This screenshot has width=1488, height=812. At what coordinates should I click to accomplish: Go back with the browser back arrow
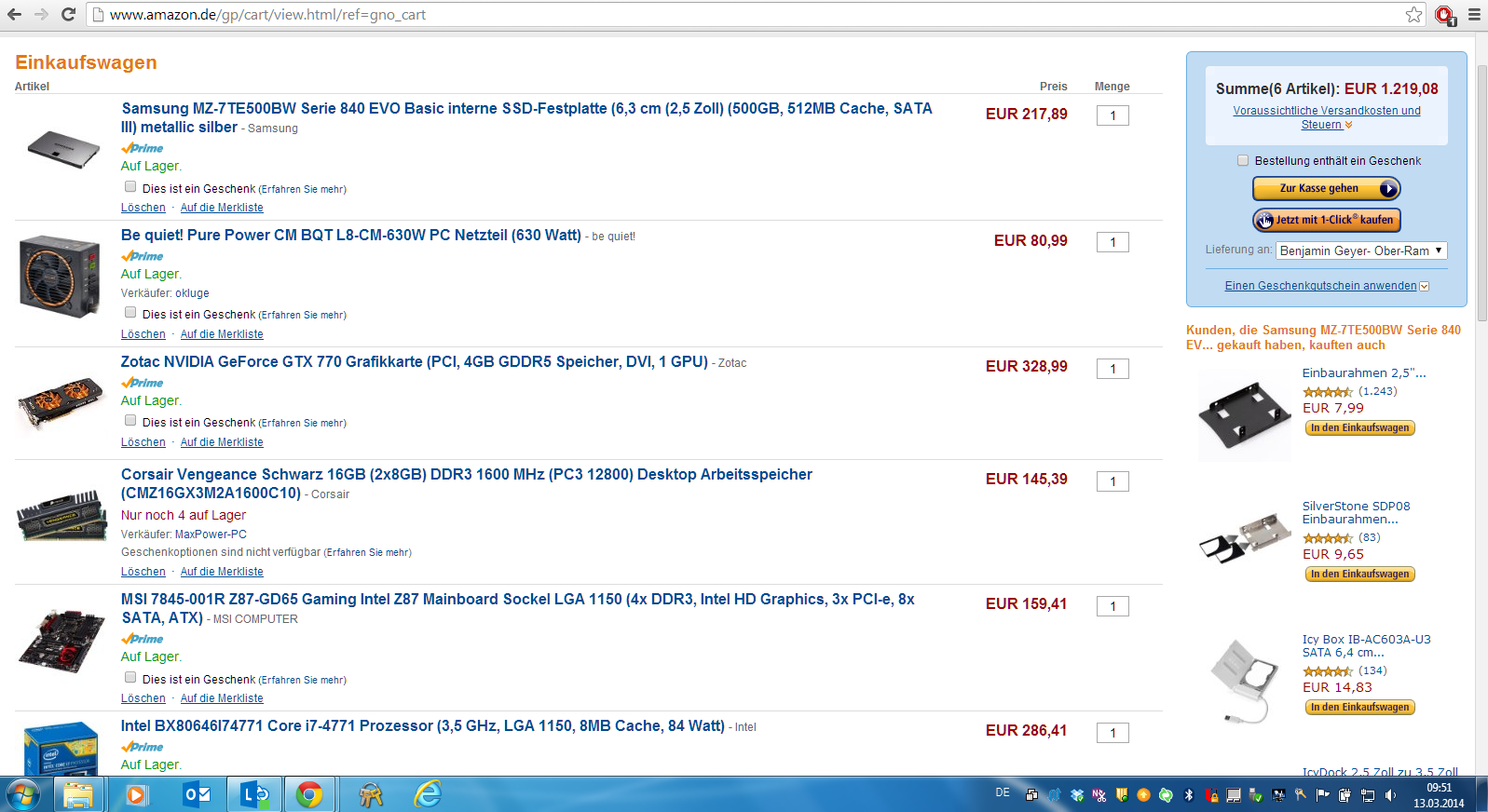point(14,14)
